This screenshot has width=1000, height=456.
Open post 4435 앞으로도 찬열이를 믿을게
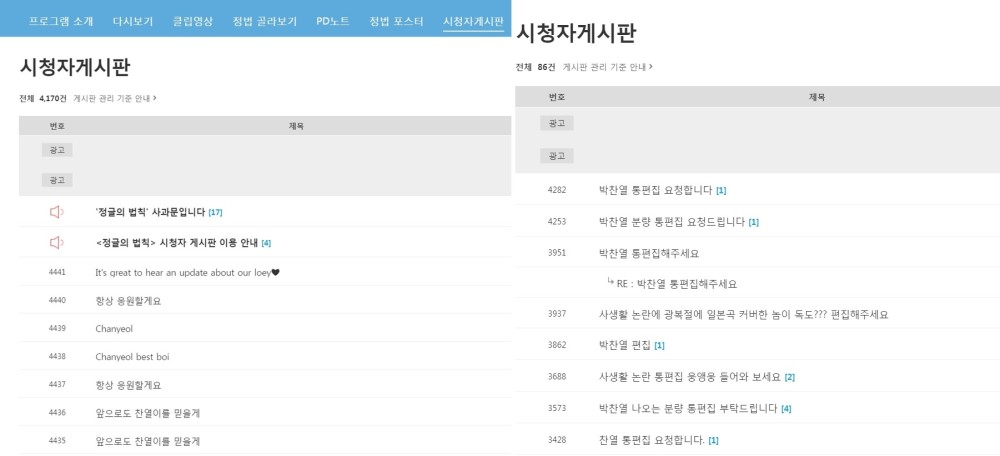point(148,441)
